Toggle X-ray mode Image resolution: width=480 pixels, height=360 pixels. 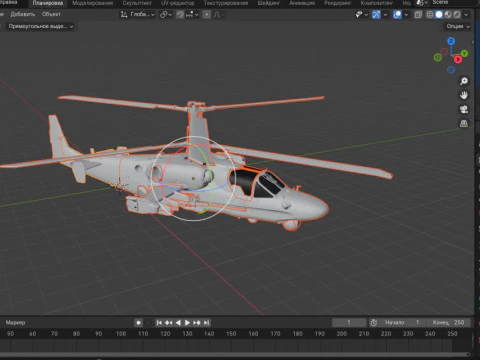418,14
